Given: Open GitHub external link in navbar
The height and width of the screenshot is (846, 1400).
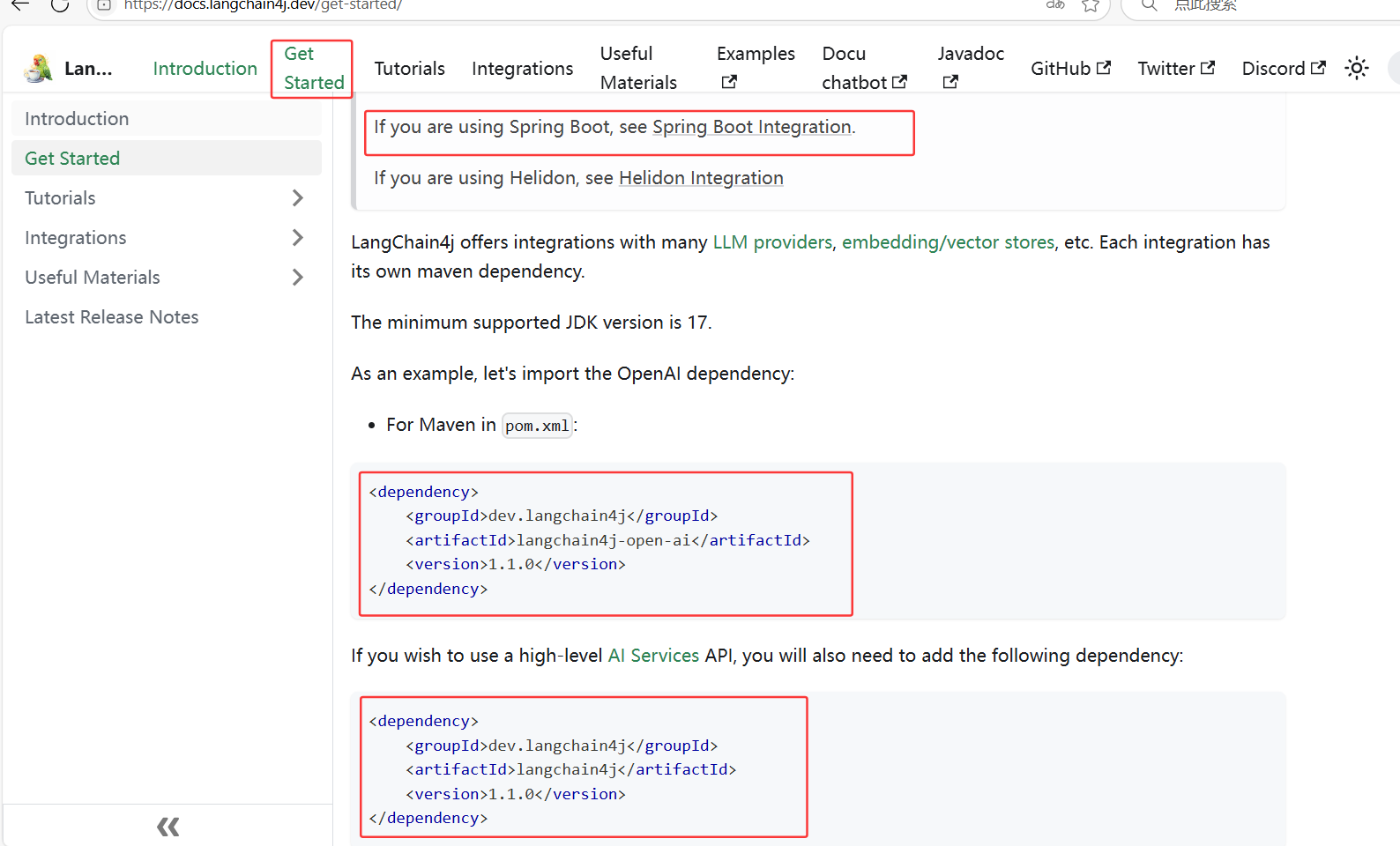Looking at the screenshot, I should [x=1070, y=68].
